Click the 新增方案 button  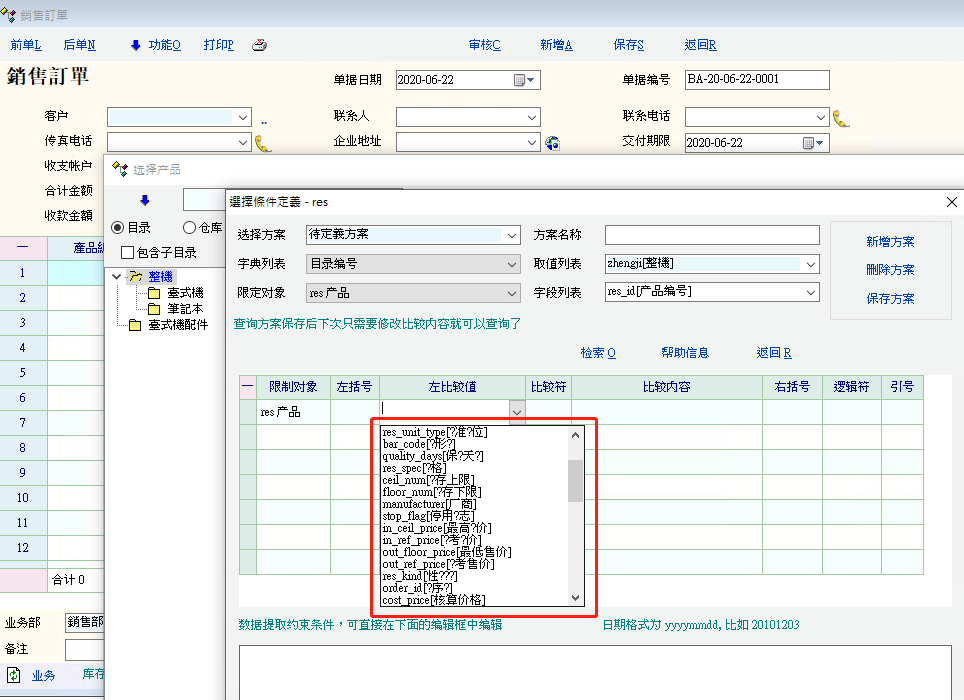point(889,242)
